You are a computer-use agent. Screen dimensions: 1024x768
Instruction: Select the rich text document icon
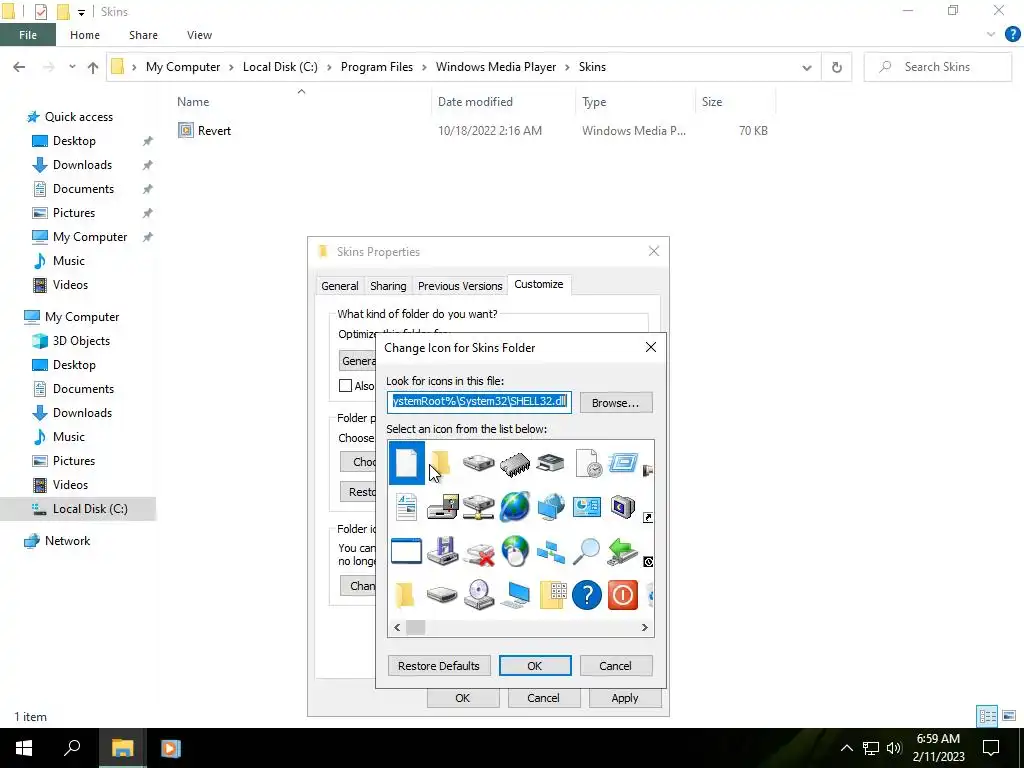click(406, 507)
